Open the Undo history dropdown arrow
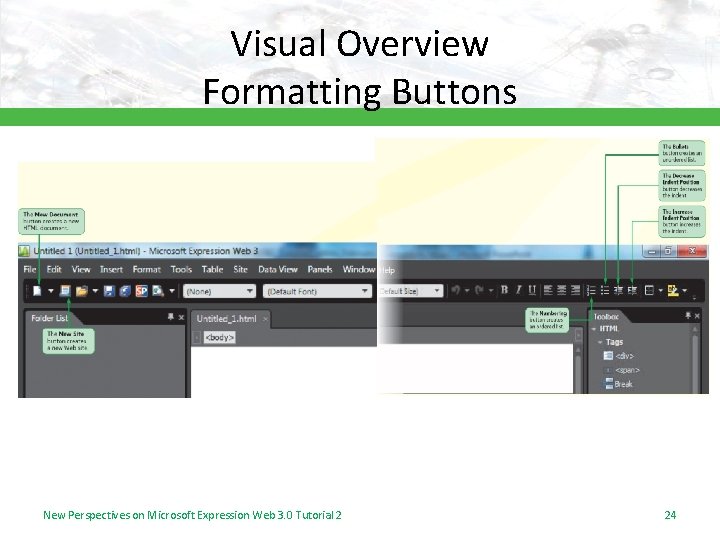Image resolution: width=720 pixels, height=540 pixels. pyautogui.click(x=467, y=290)
